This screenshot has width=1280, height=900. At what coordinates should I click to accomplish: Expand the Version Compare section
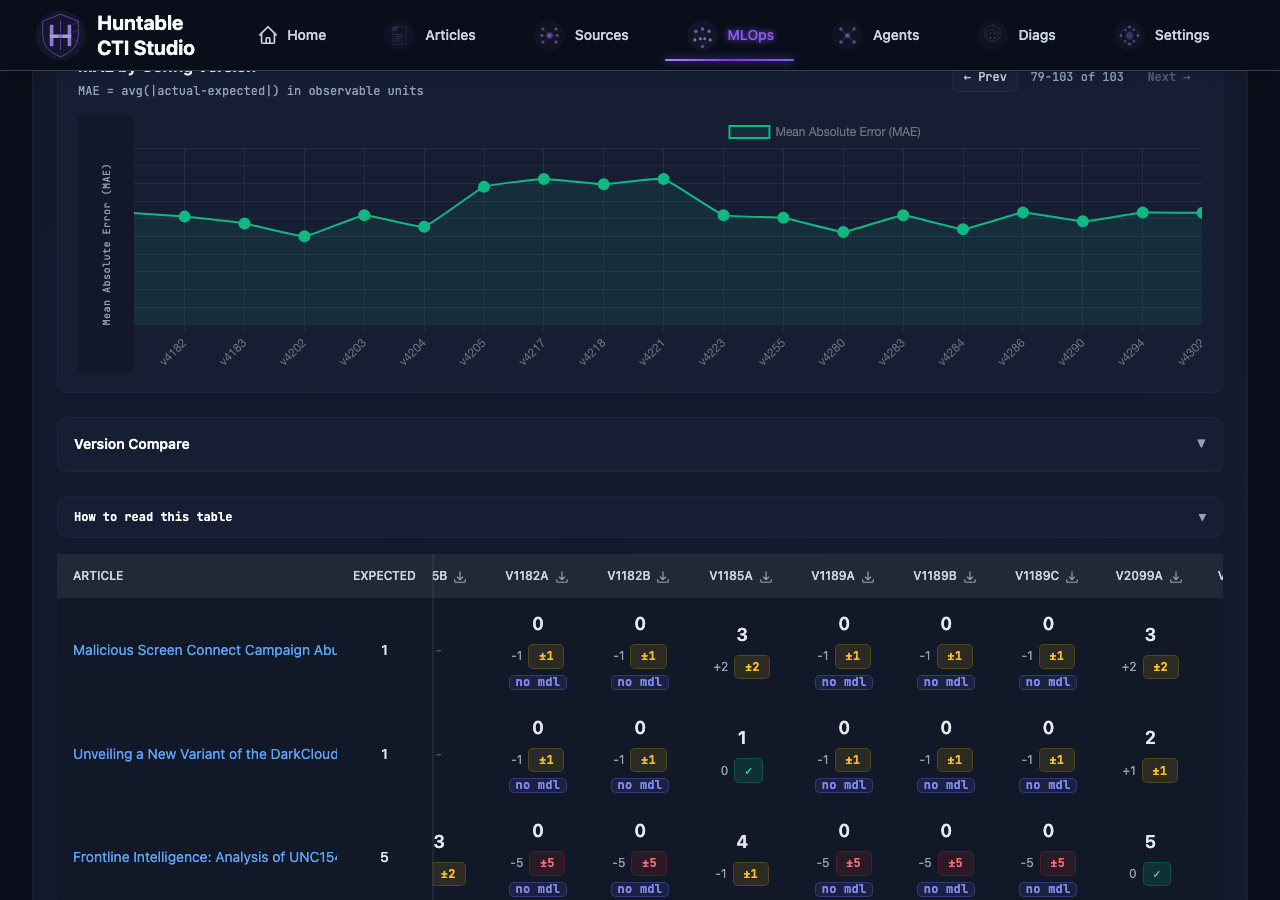[640, 444]
